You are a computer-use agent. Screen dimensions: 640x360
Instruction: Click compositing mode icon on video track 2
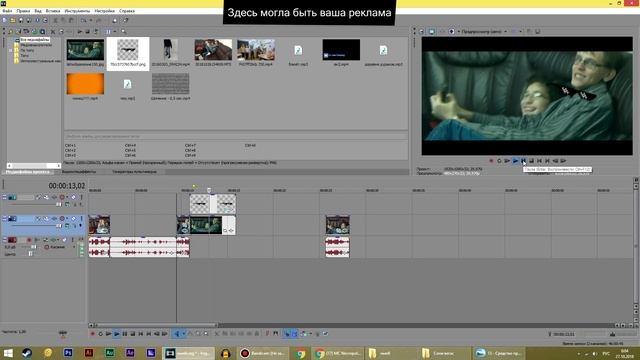(x=67, y=226)
